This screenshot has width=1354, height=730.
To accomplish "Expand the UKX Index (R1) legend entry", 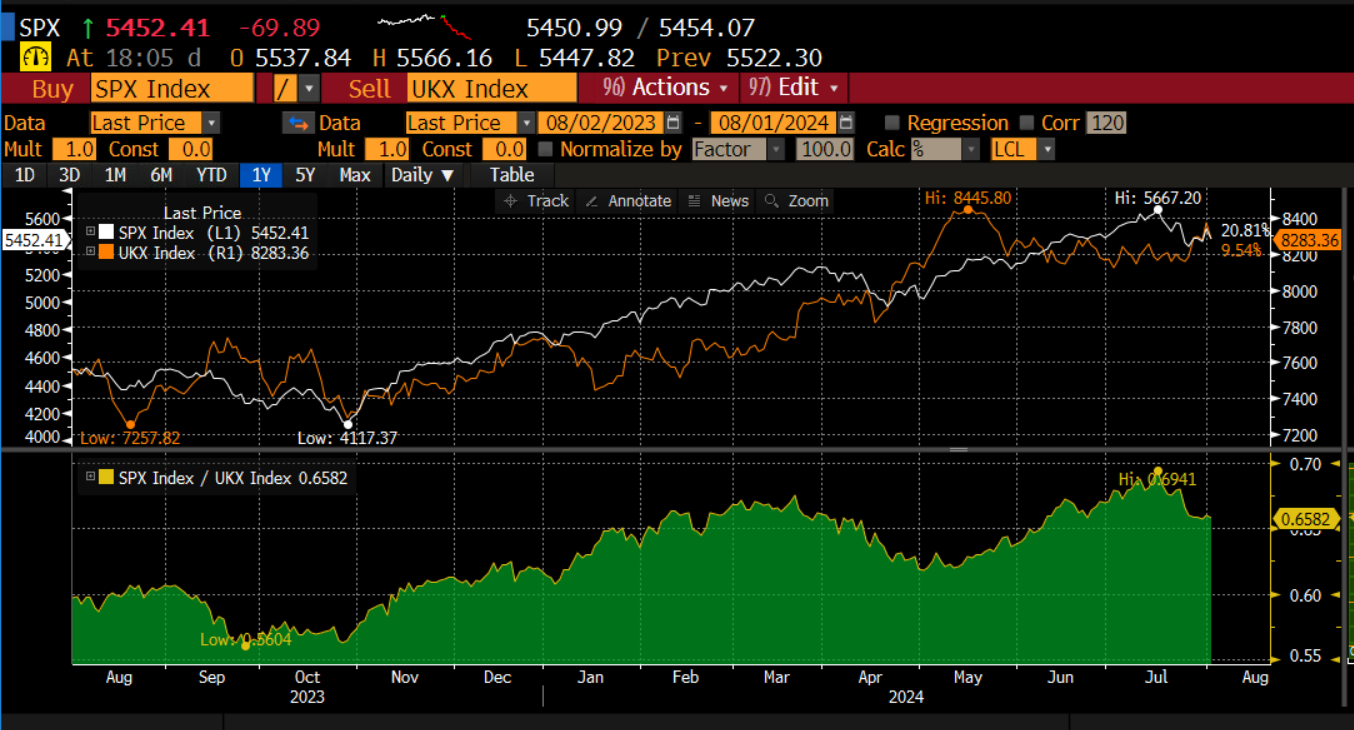I will (91, 253).
